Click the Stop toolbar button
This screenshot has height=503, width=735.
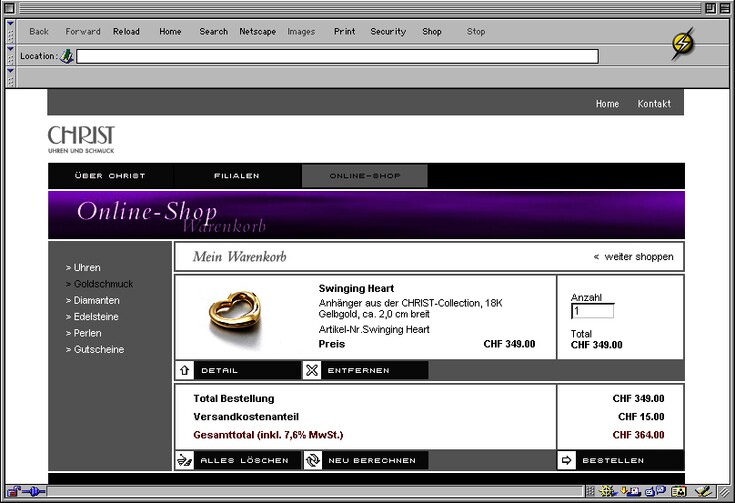coord(476,31)
